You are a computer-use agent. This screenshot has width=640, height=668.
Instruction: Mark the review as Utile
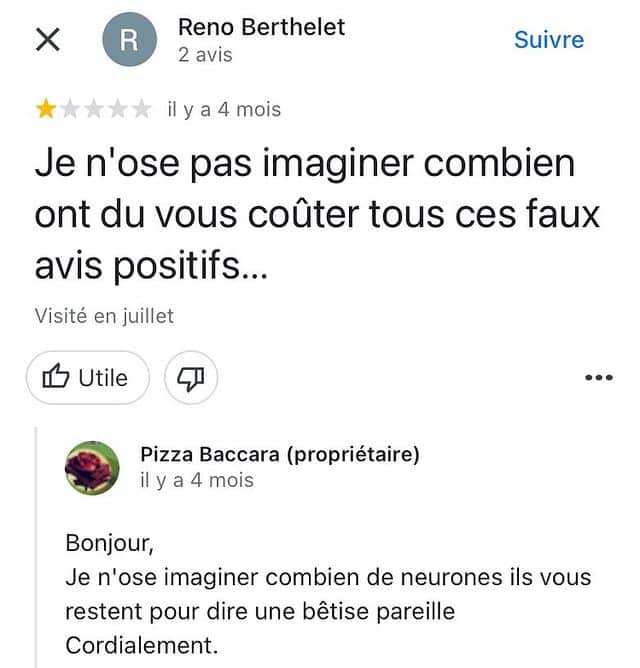[87, 377]
